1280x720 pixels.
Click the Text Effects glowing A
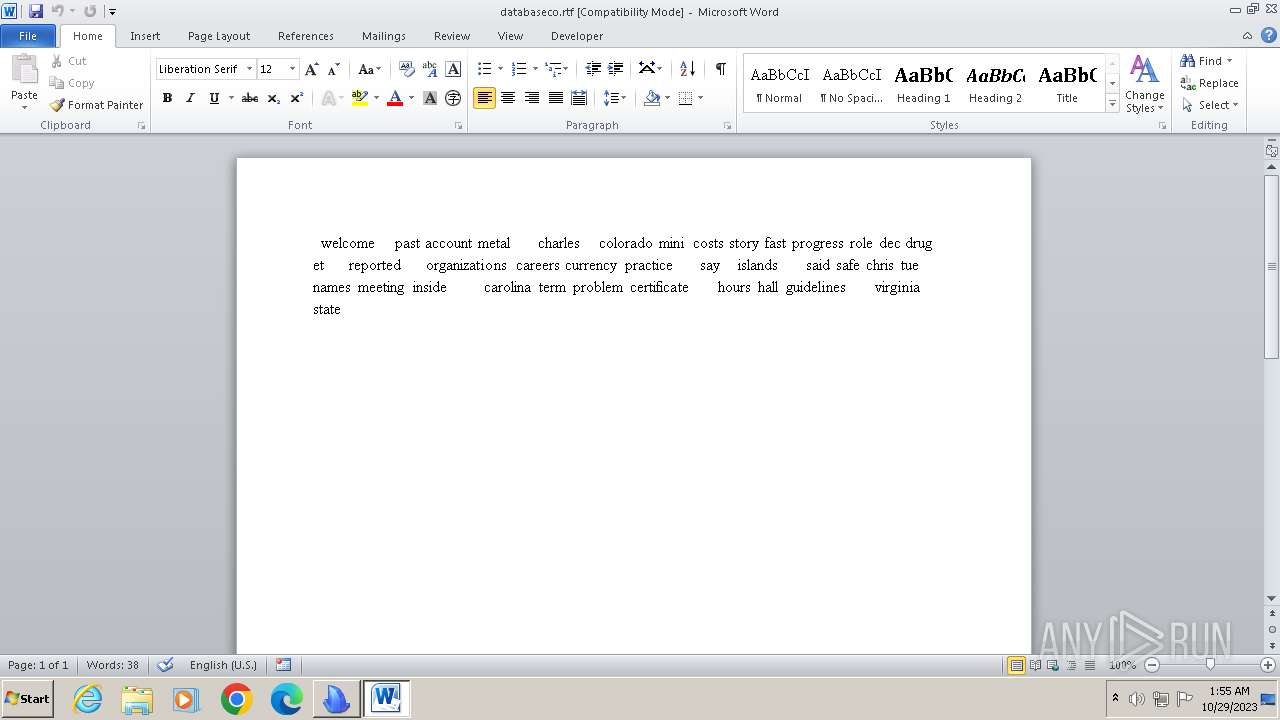pyautogui.click(x=328, y=98)
